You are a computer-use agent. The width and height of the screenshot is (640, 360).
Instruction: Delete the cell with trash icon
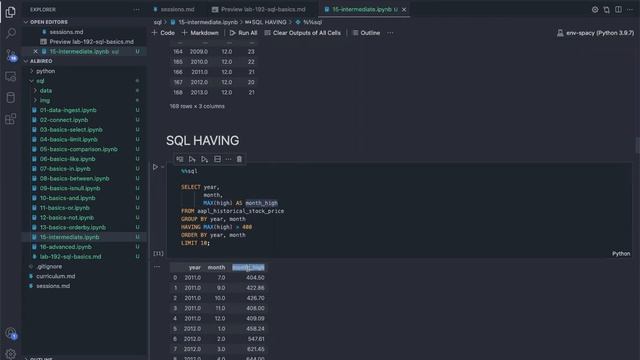(x=239, y=159)
